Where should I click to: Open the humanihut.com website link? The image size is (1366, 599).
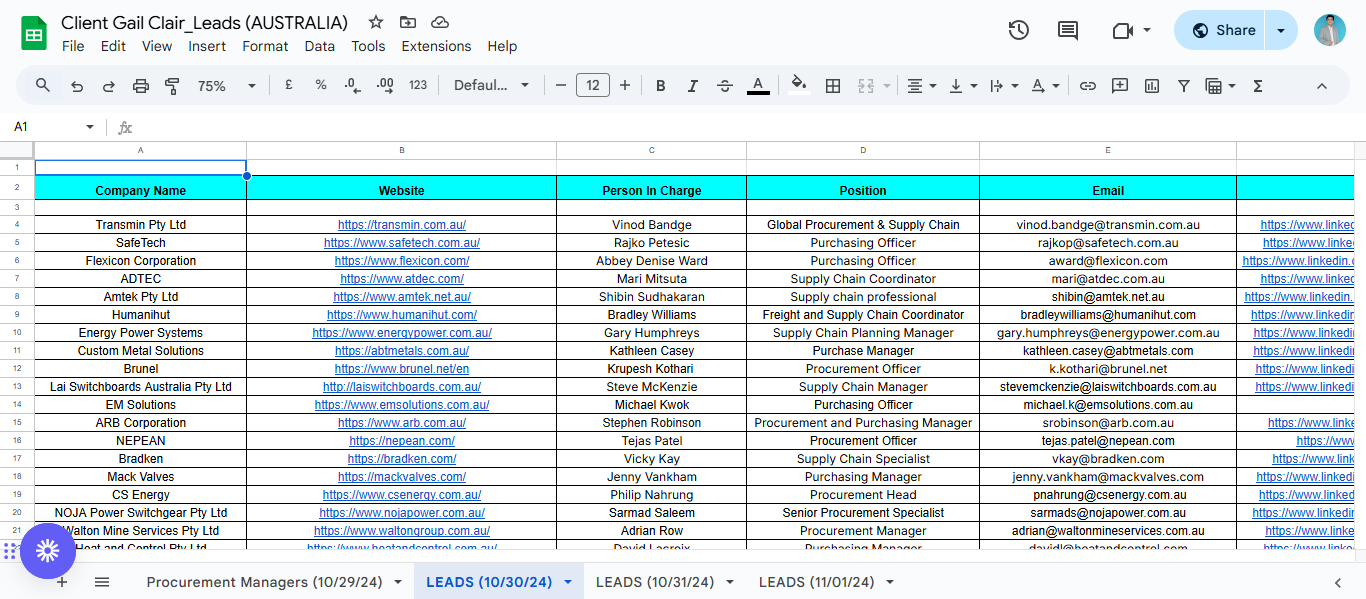[401, 315]
